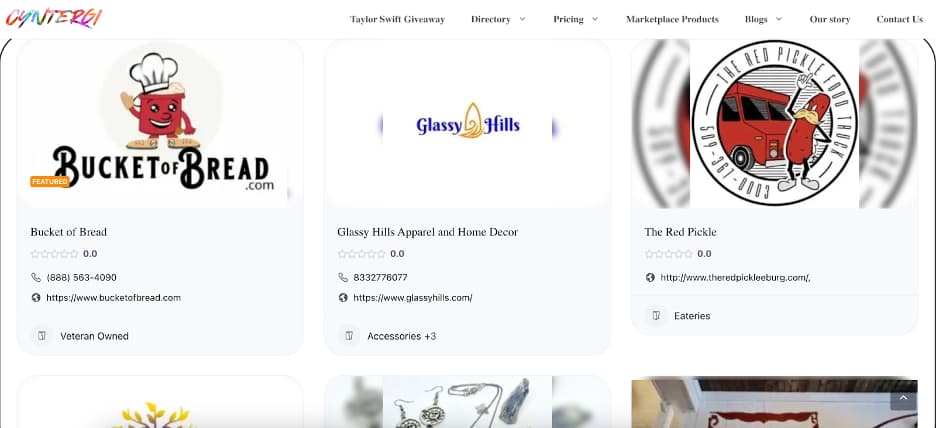This screenshot has width=936, height=428.
Task: Open Taylor Swift Giveaway menu item
Action: 397,19
